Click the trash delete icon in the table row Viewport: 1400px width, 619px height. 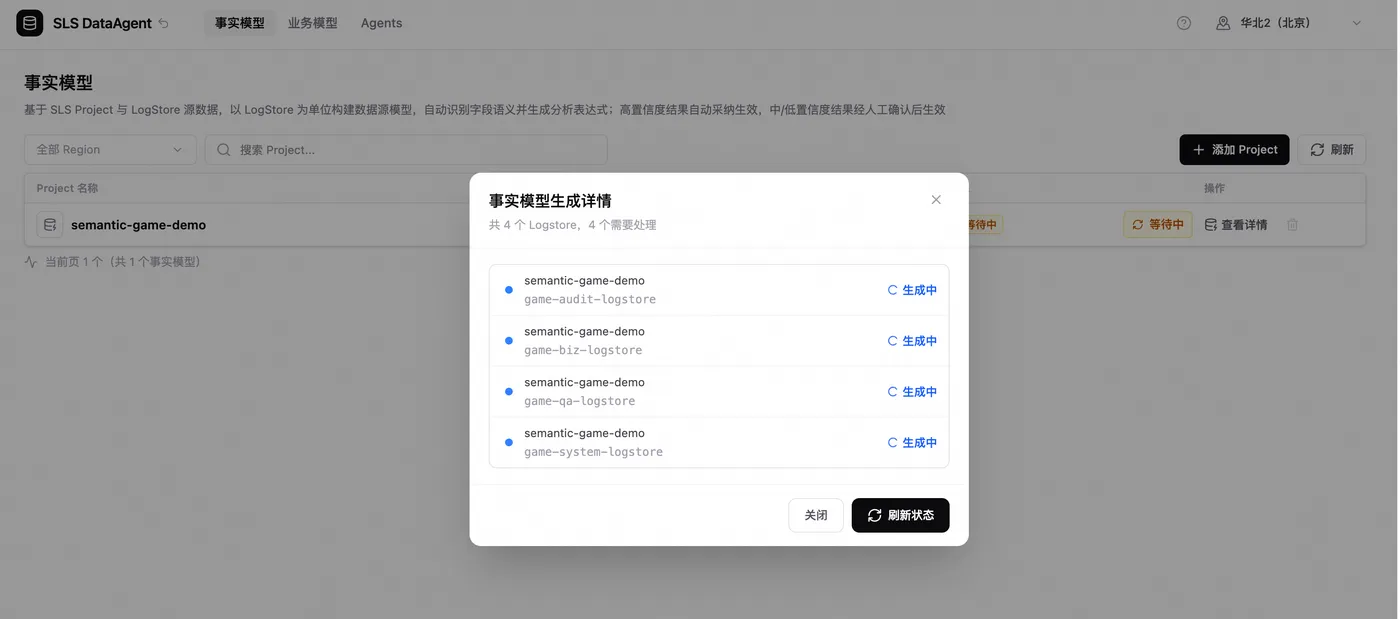pyautogui.click(x=1292, y=225)
